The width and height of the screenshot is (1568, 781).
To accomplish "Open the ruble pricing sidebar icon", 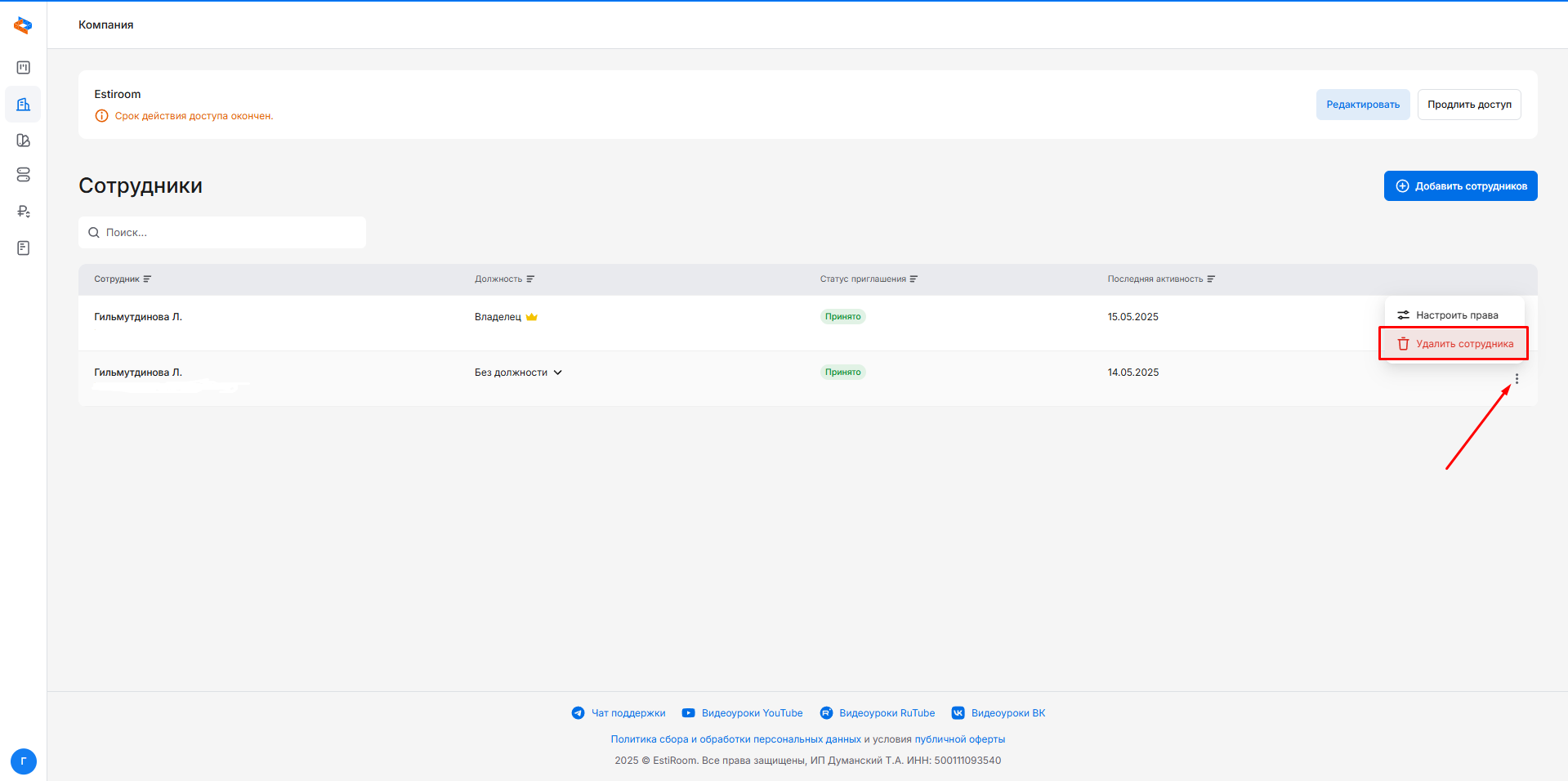I will (24, 212).
